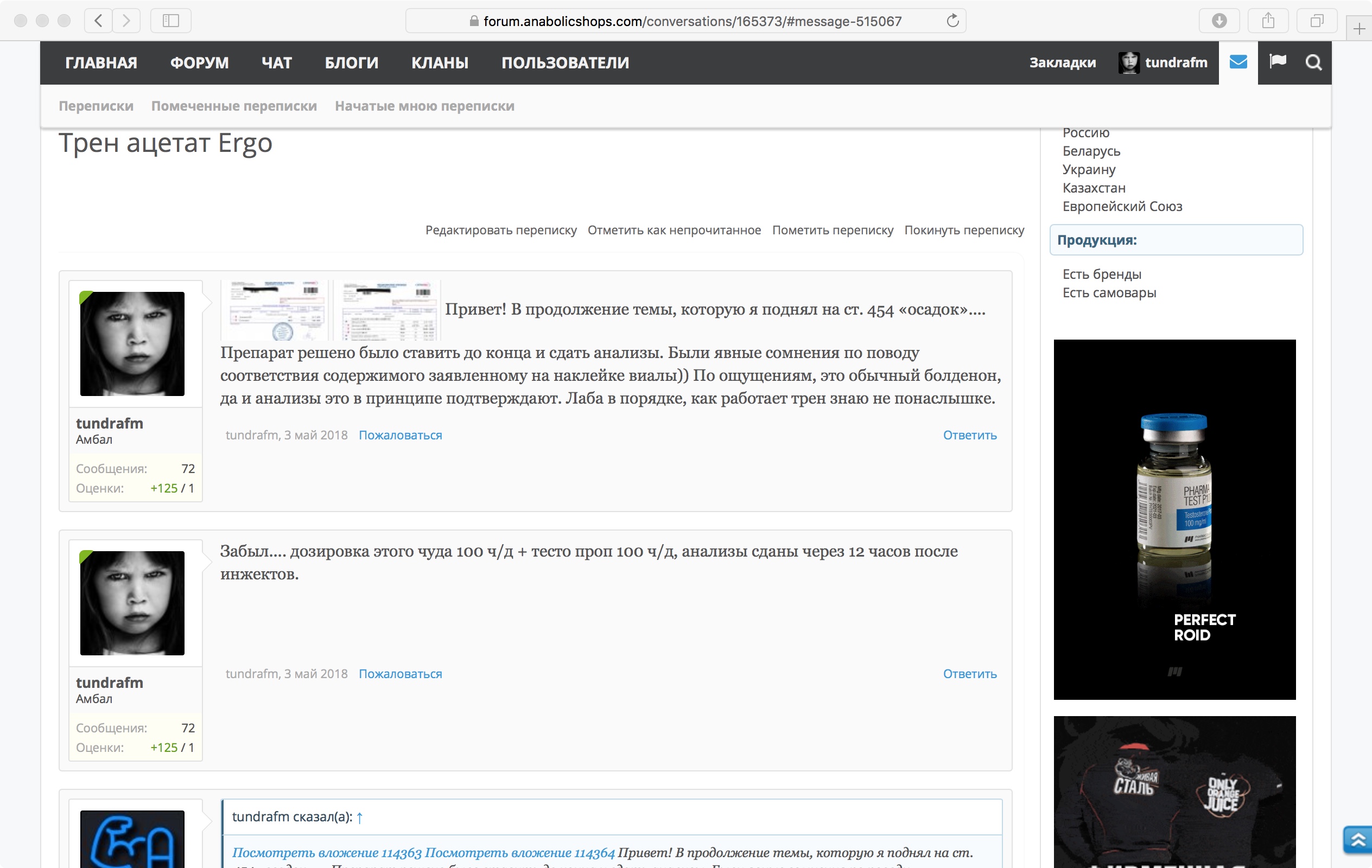
Task: Open the ФОРУМ navigation menu item
Action: point(199,62)
